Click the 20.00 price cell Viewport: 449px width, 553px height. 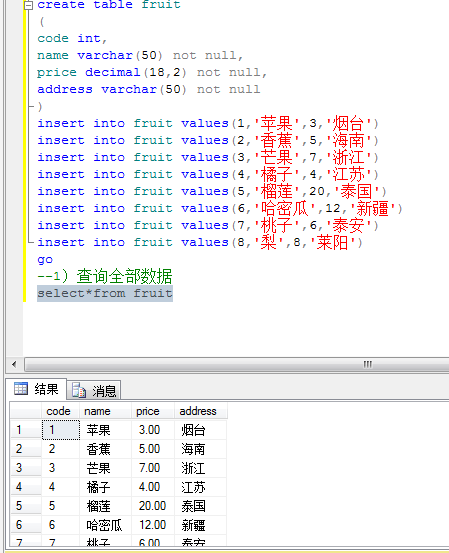153,506
